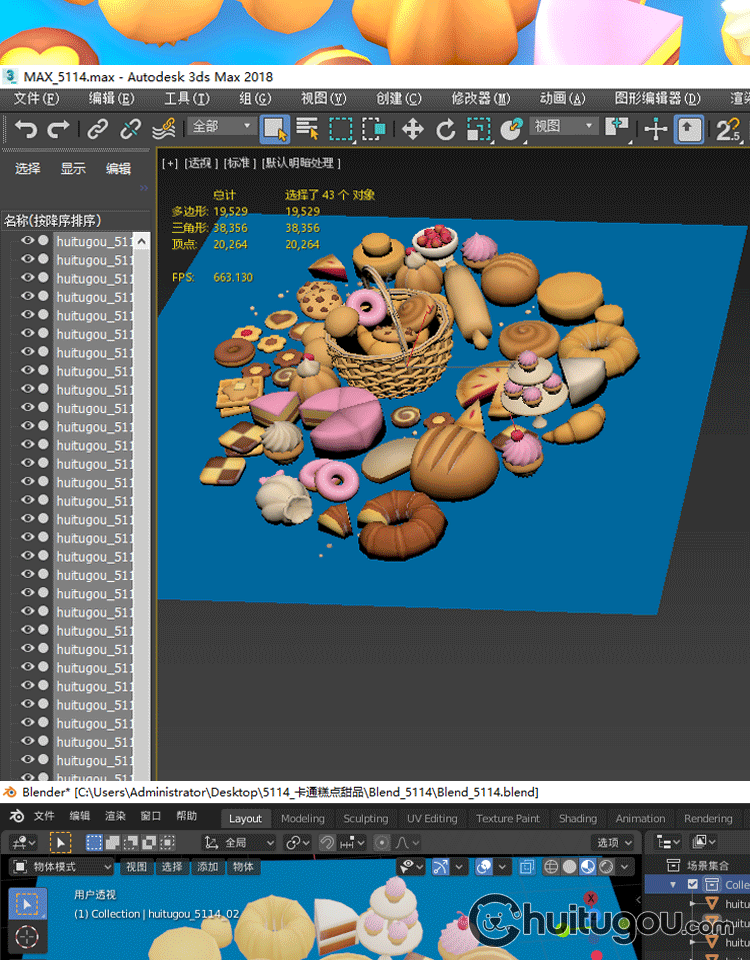The height and width of the screenshot is (960, 750).
Task: Switch to rendered viewport shading in Blender
Action: 606,867
